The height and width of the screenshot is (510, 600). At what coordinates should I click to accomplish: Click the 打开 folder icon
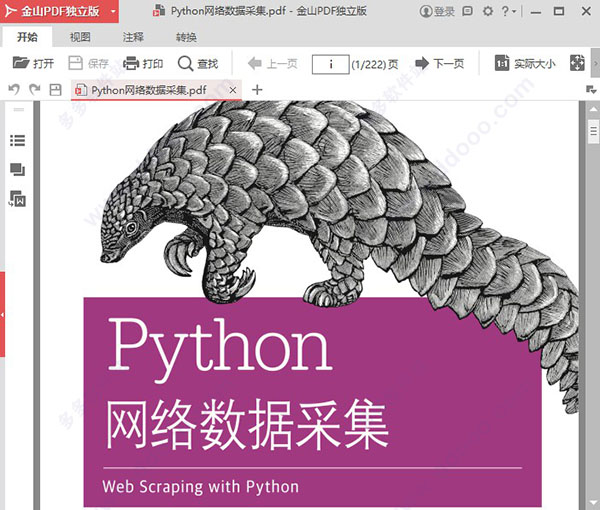21,63
